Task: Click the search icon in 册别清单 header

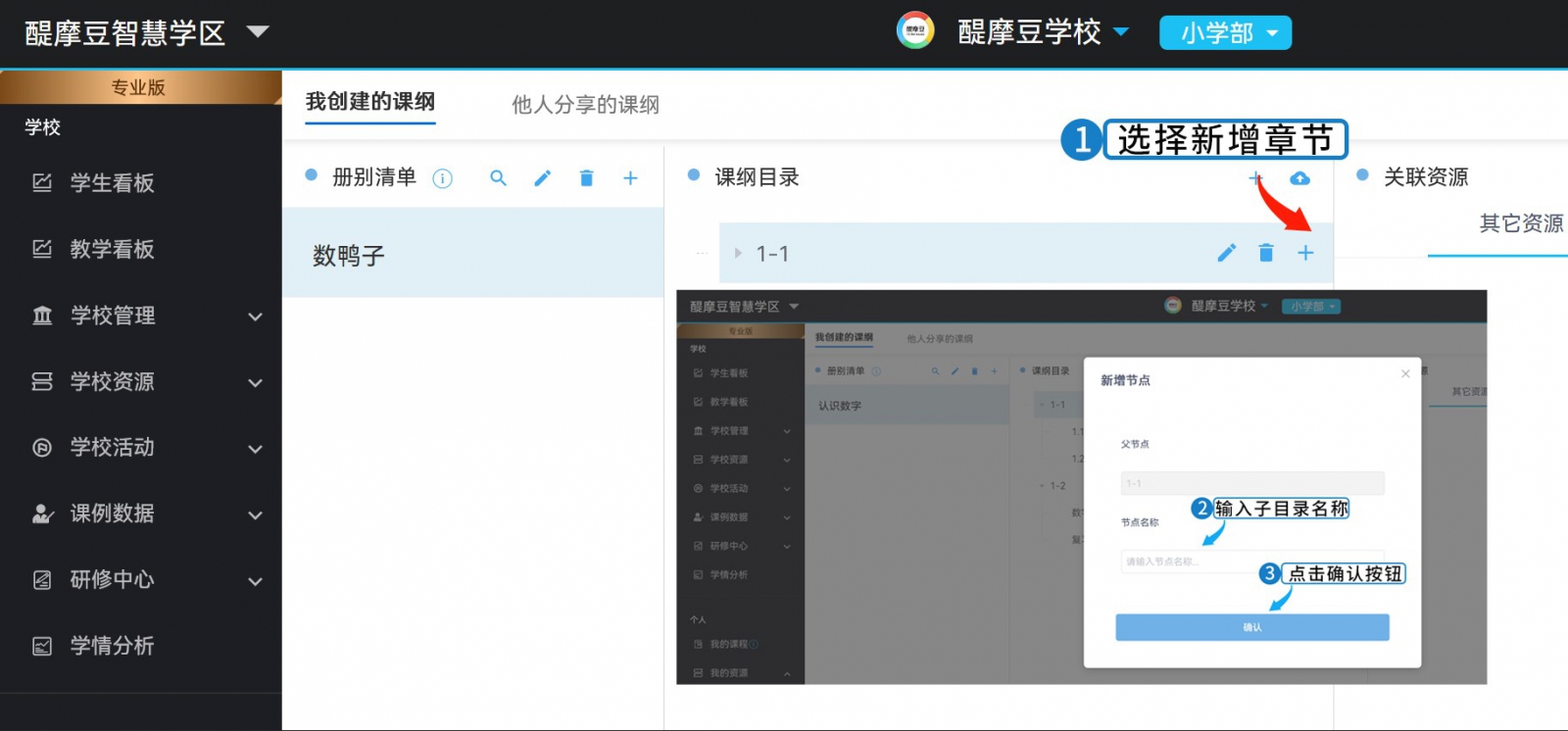Action: tap(498, 178)
